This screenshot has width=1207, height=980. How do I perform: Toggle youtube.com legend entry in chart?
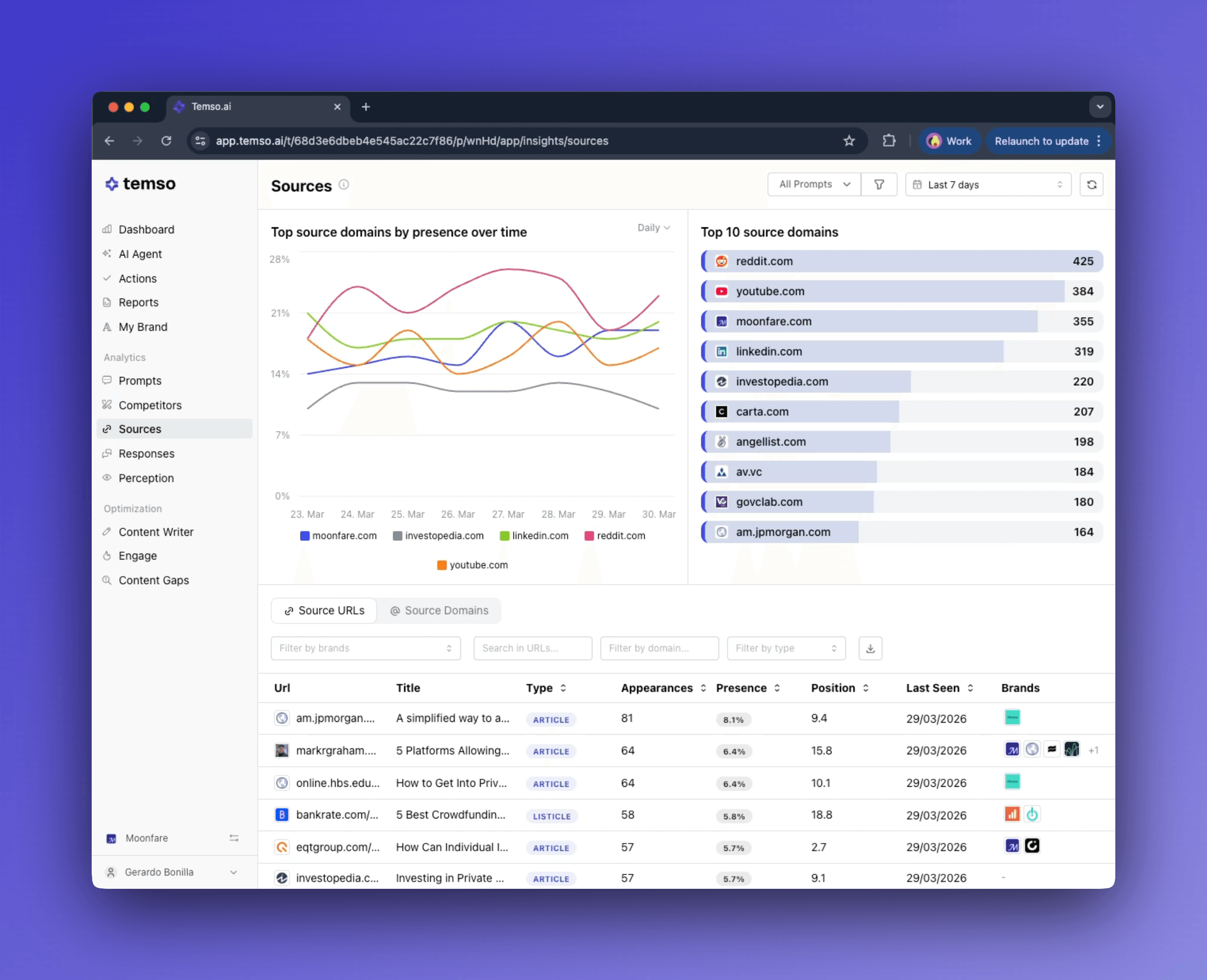(x=472, y=565)
